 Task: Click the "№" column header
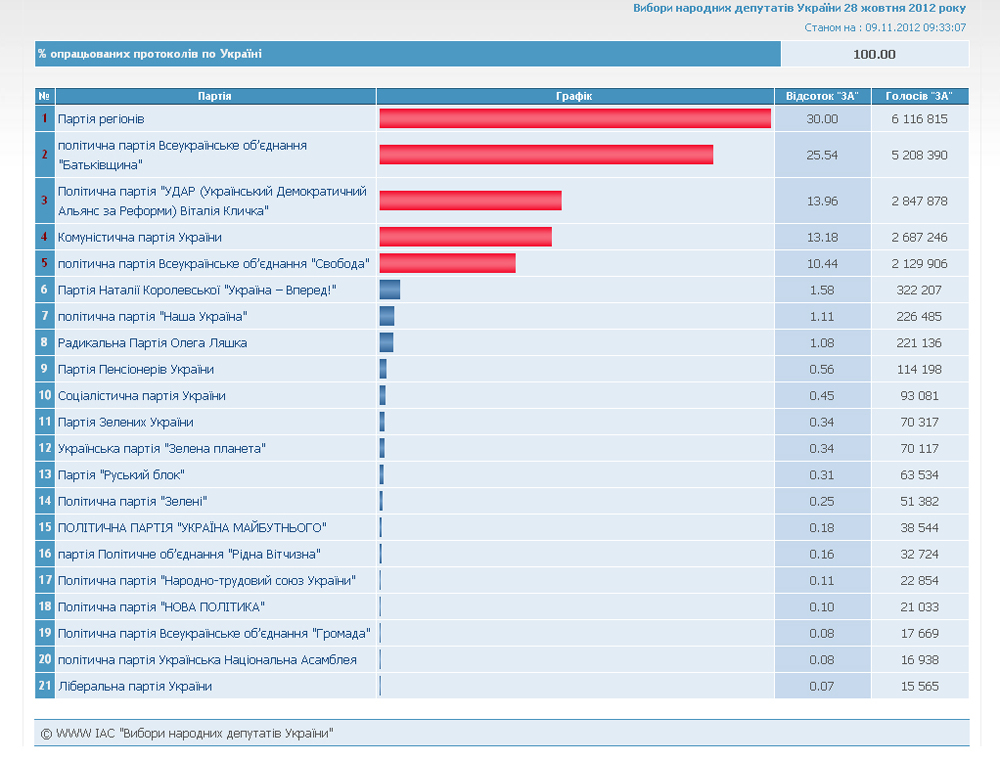point(44,96)
